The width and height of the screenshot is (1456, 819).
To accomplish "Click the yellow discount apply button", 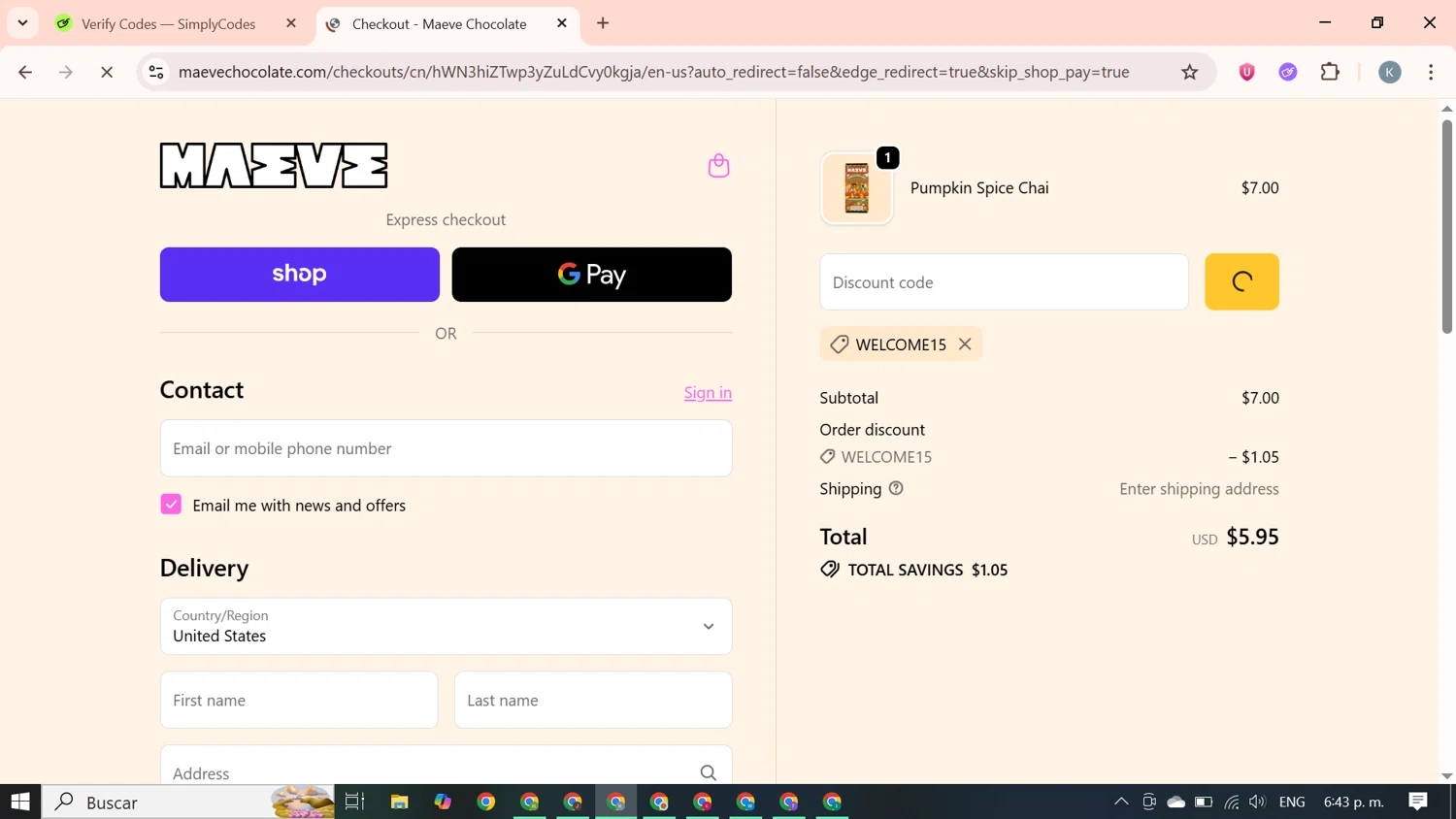I will coord(1241,281).
